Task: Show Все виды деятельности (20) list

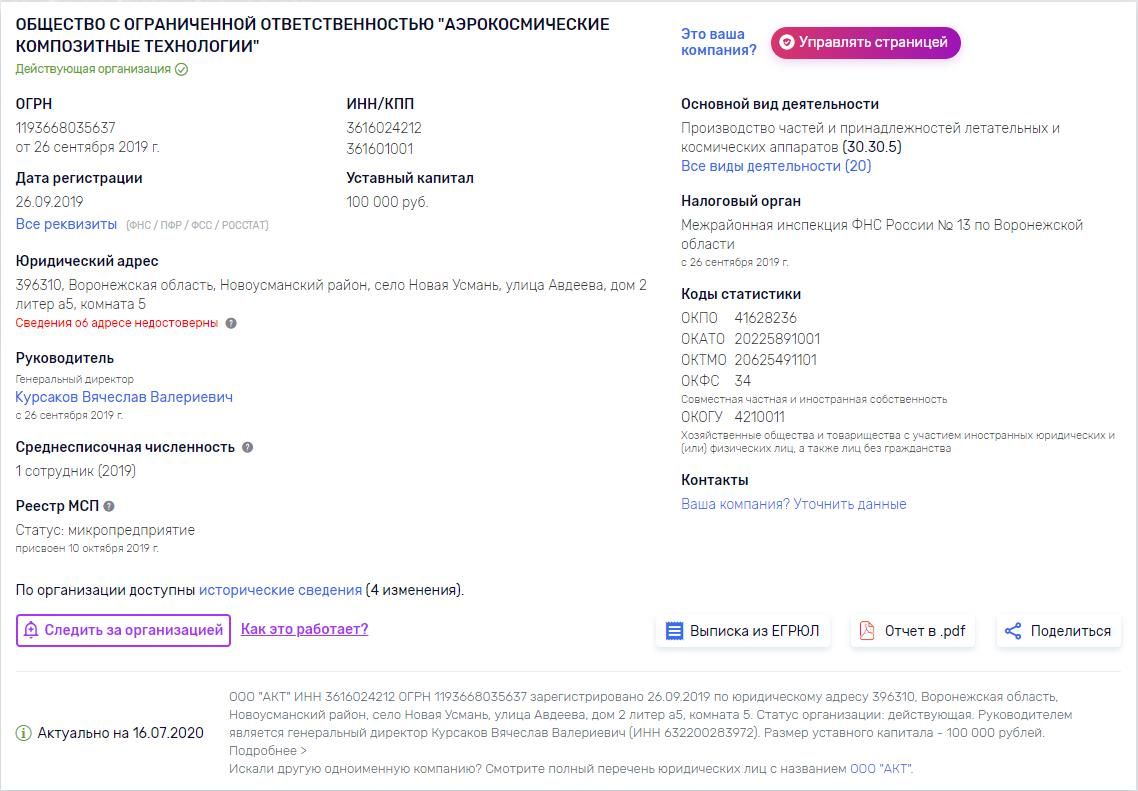Action: [x=776, y=166]
